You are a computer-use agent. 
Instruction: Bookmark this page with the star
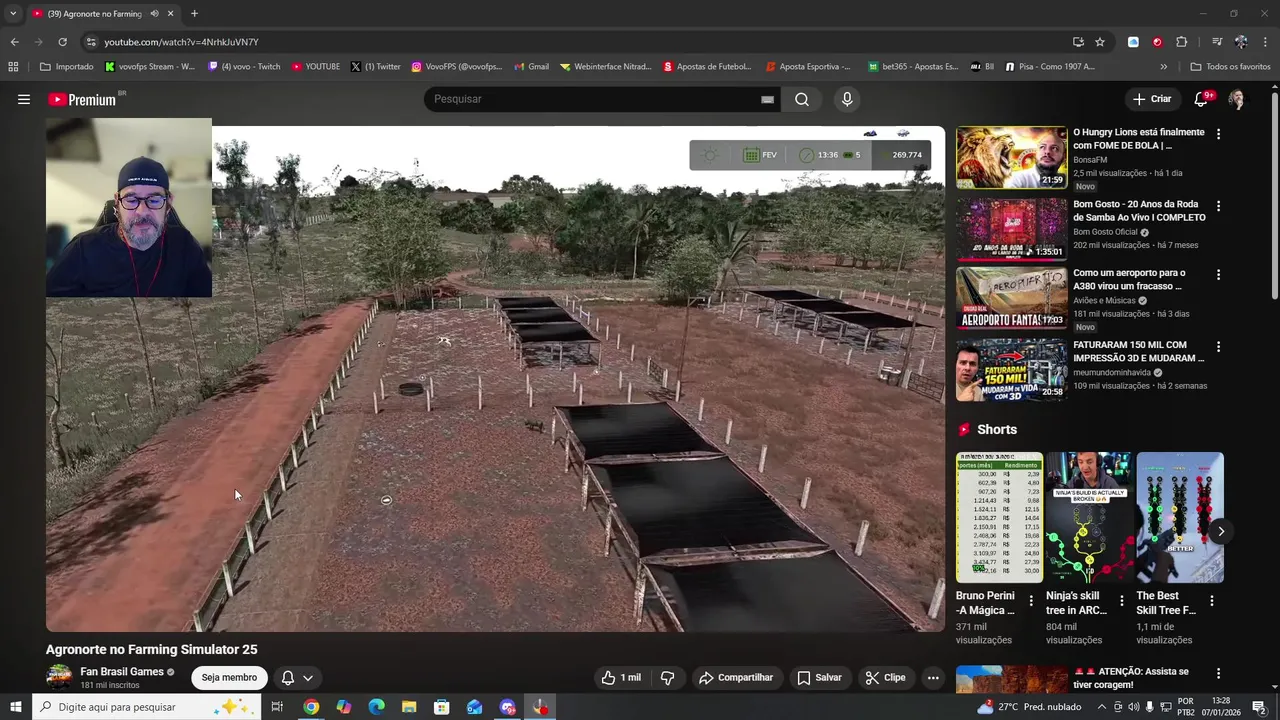coord(1100,42)
